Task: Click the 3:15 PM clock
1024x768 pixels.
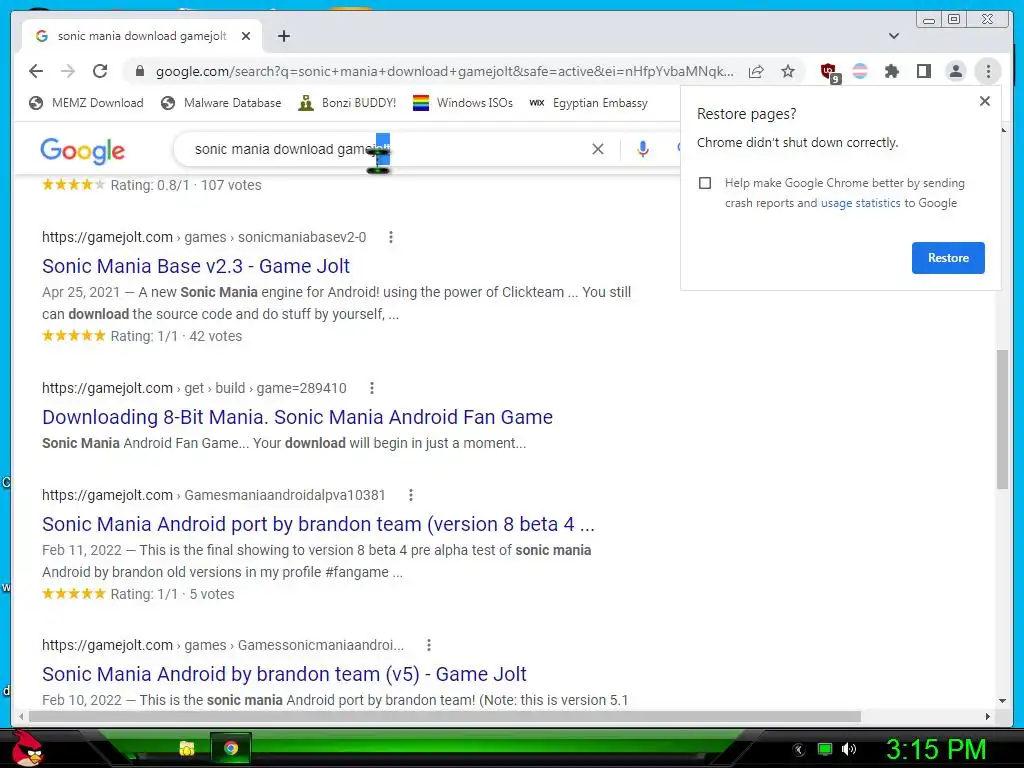Action: 935,750
